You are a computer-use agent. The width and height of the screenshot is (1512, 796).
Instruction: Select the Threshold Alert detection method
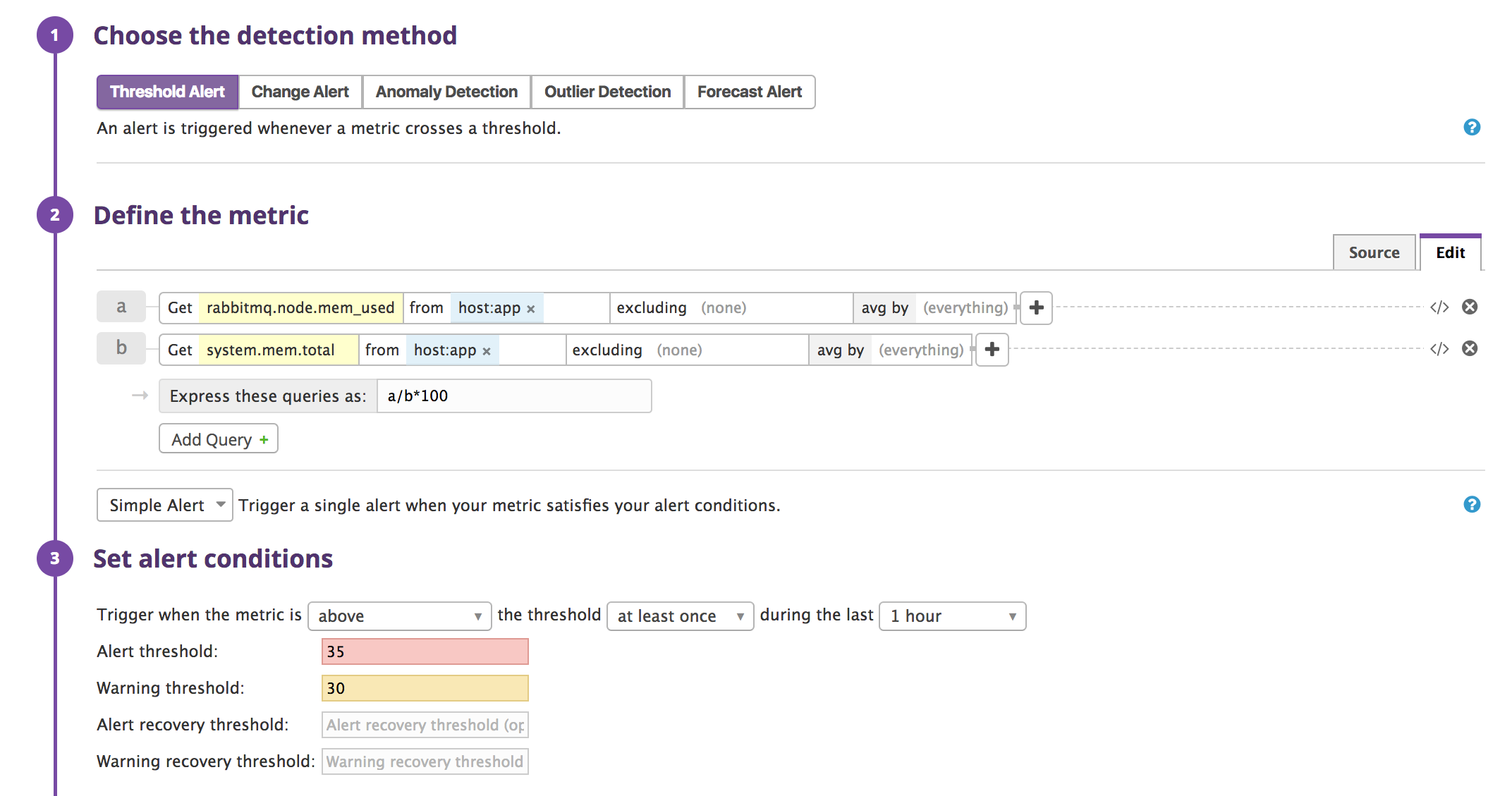click(x=166, y=92)
